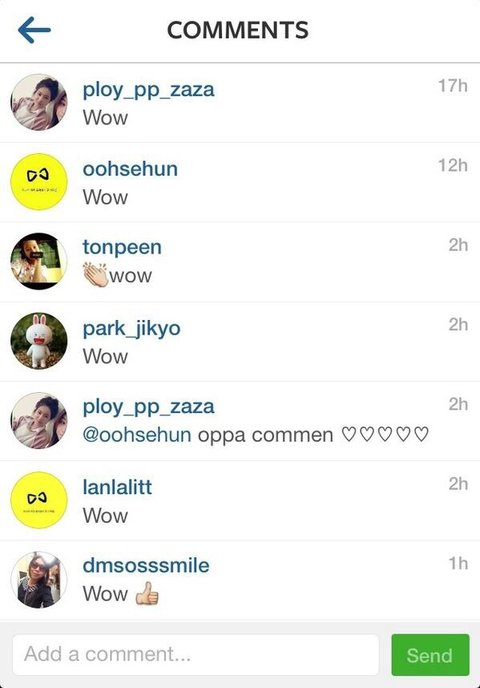This screenshot has width=480, height=688.
Task: Tap park_jikyo's bunny avatar
Action: pos(39,341)
